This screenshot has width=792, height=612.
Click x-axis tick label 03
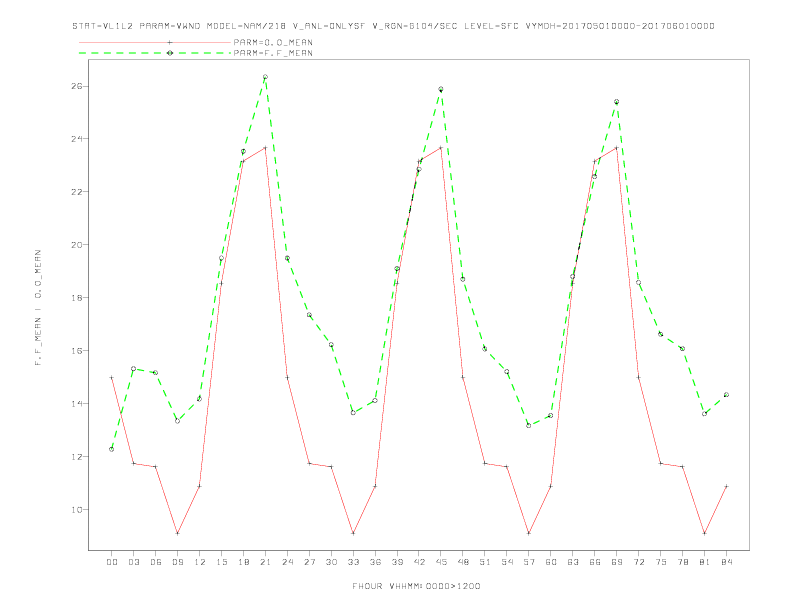(133, 562)
